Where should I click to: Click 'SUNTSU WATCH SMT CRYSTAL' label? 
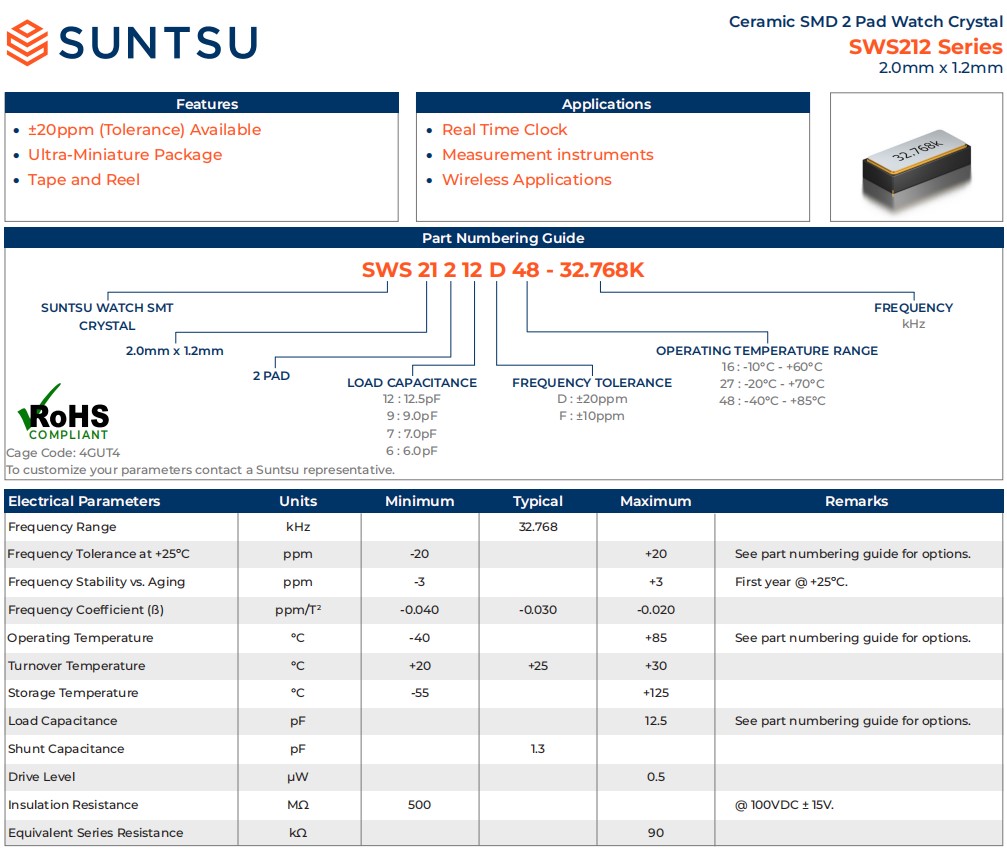tap(107, 317)
